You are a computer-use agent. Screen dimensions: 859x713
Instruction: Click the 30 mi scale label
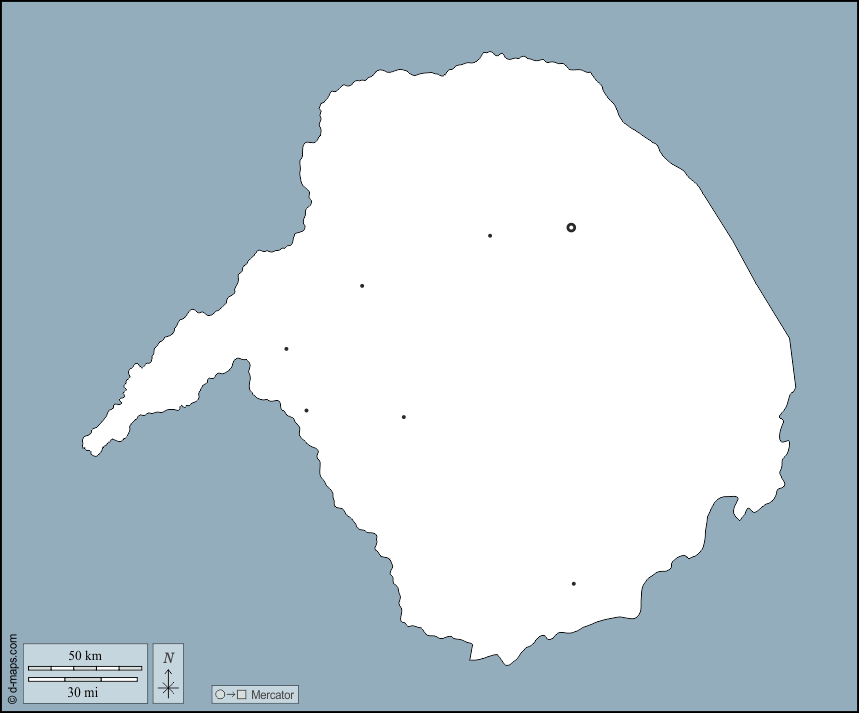coord(83,692)
